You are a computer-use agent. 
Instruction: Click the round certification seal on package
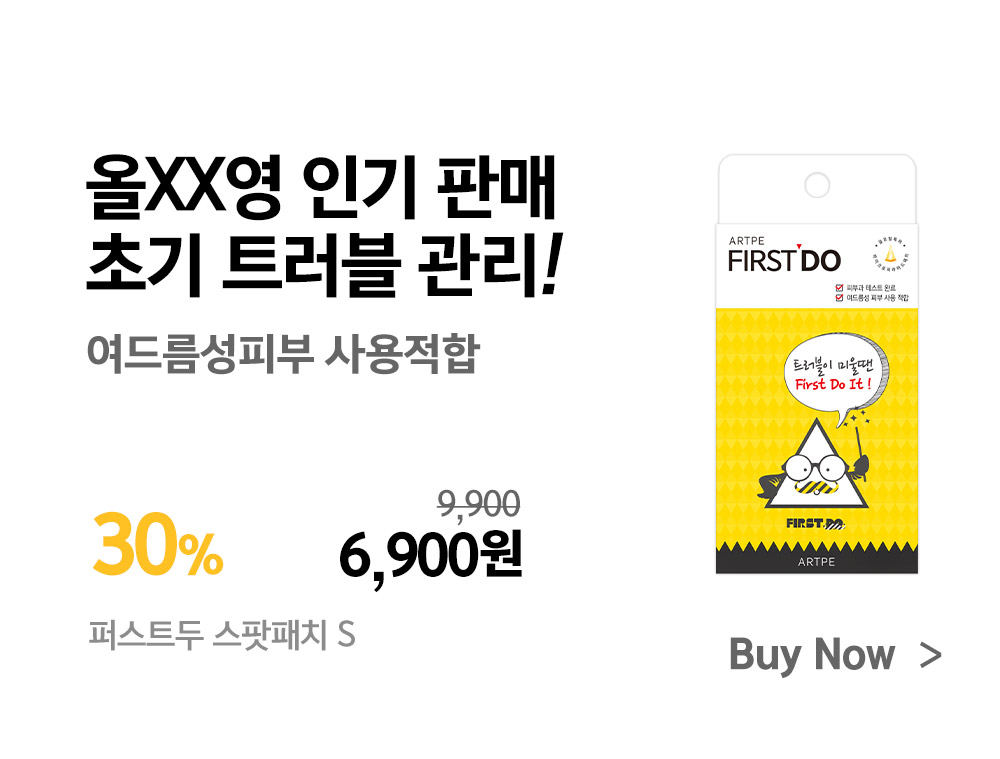click(x=890, y=255)
